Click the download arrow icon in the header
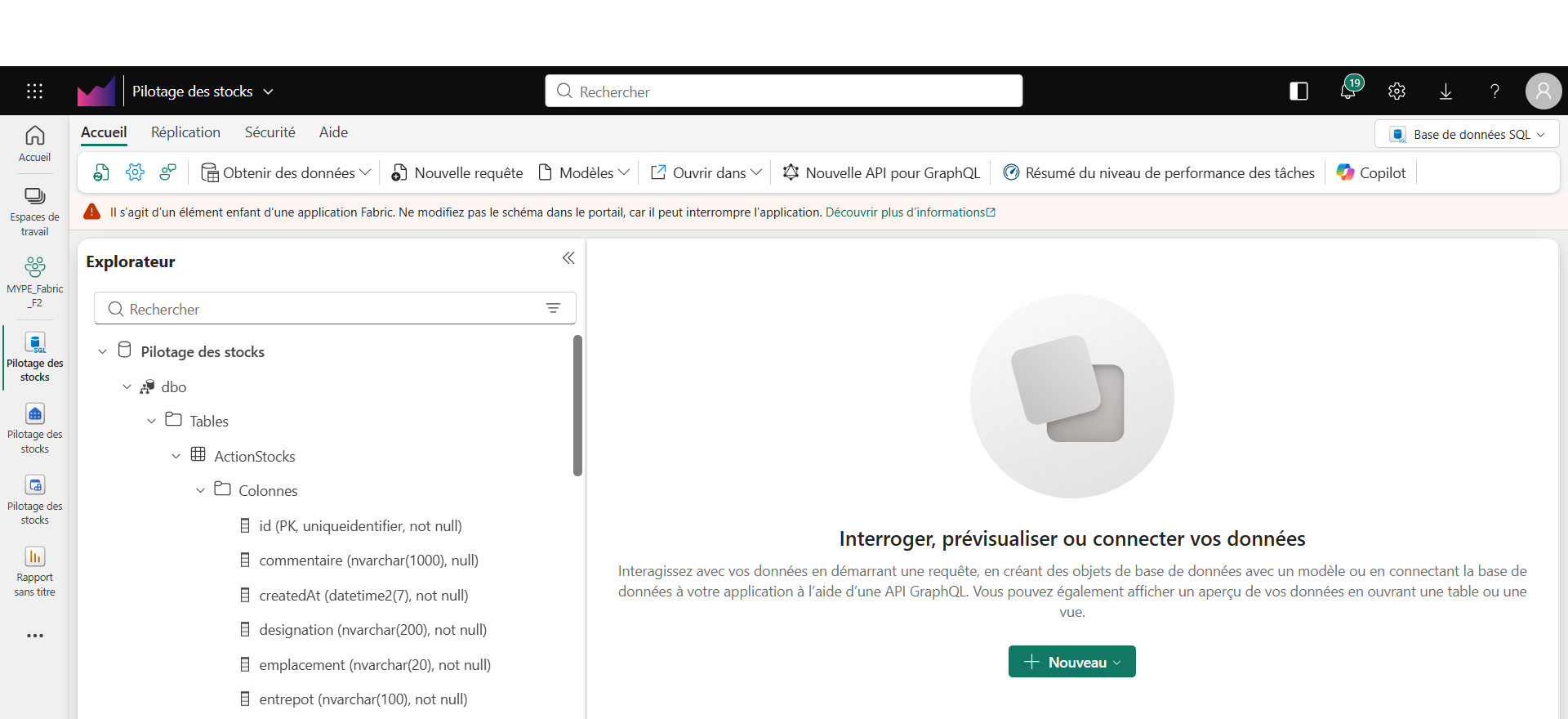This screenshot has width=1568, height=719. point(1445,91)
